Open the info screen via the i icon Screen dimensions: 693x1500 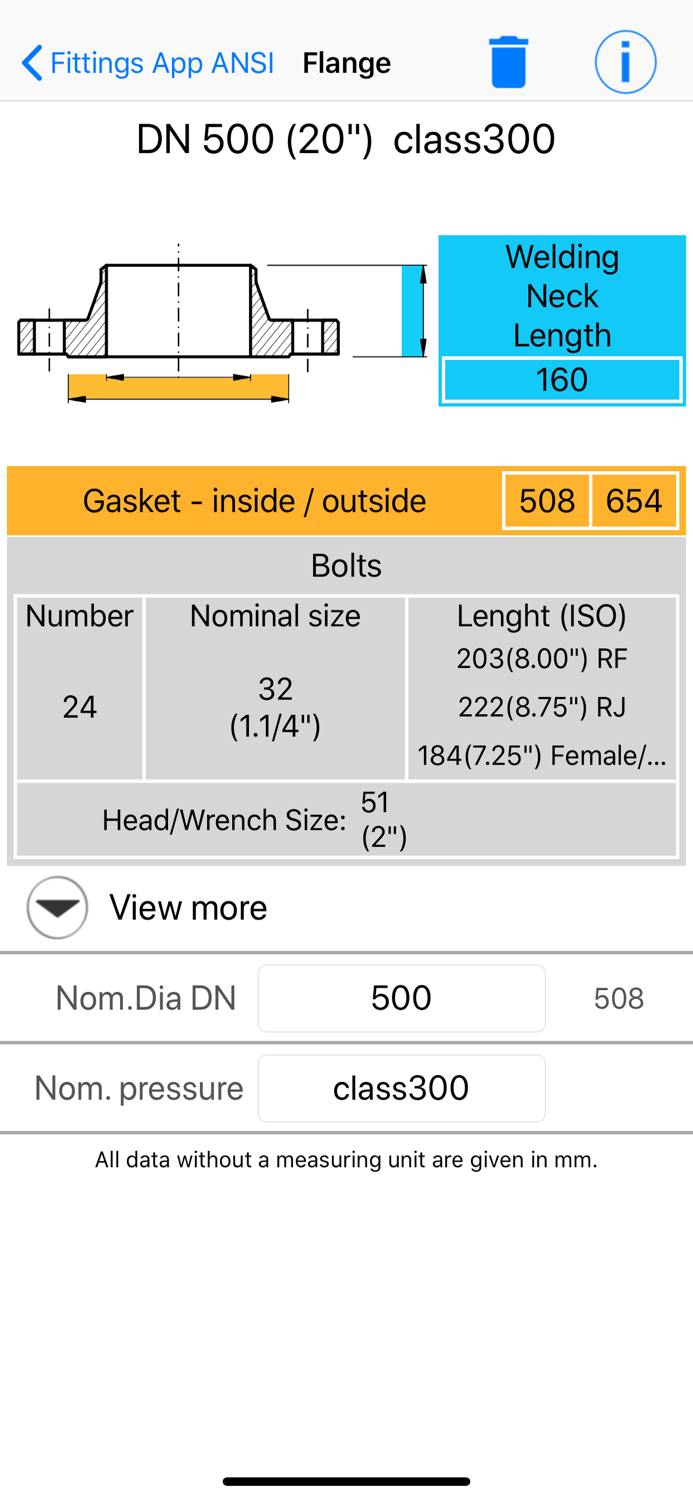[625, 61]
